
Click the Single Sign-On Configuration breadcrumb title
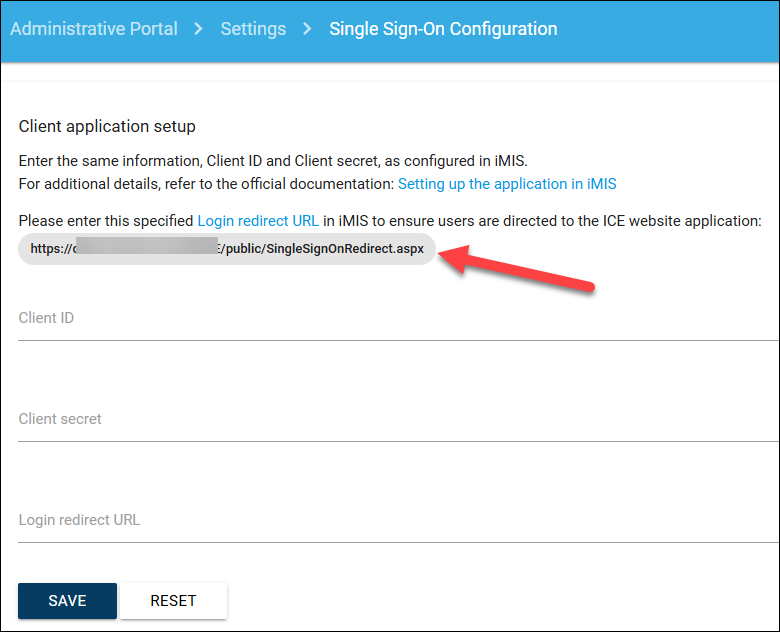click(443, 29)
